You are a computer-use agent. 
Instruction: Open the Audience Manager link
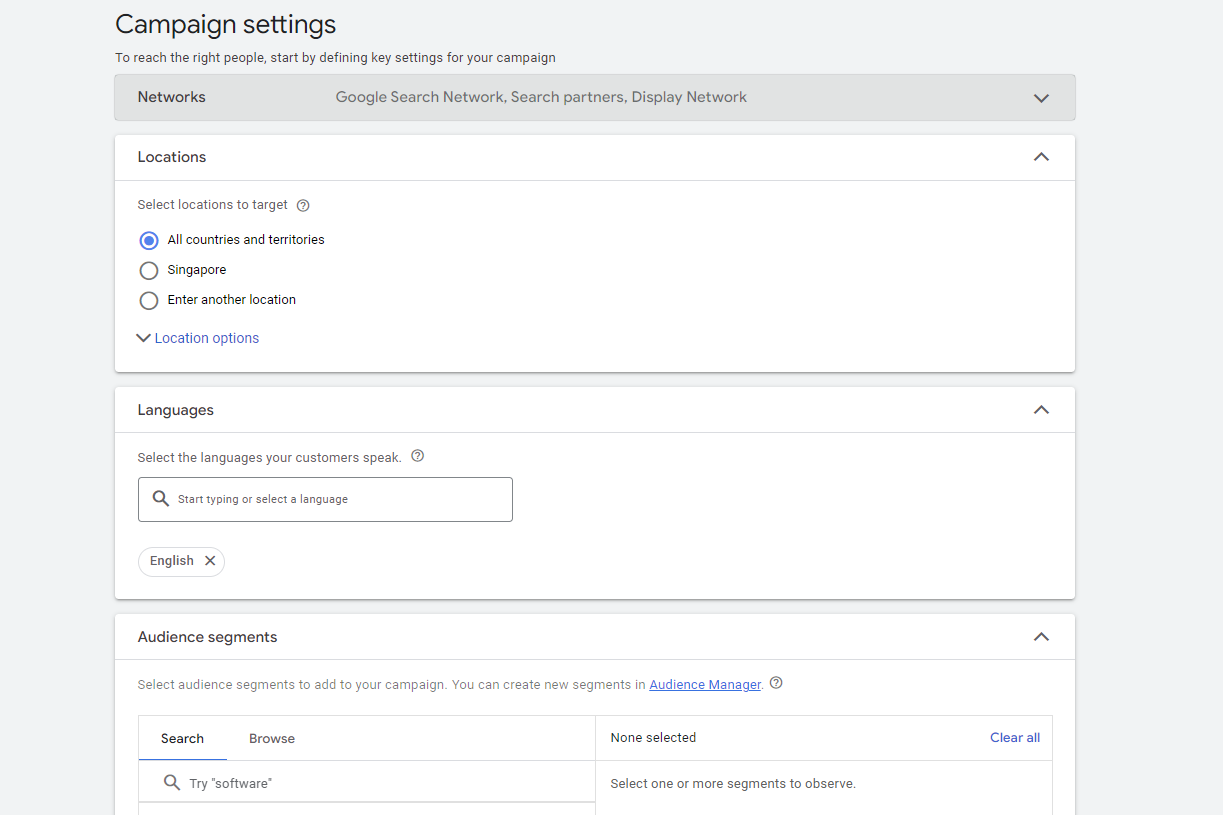[705, 685]
